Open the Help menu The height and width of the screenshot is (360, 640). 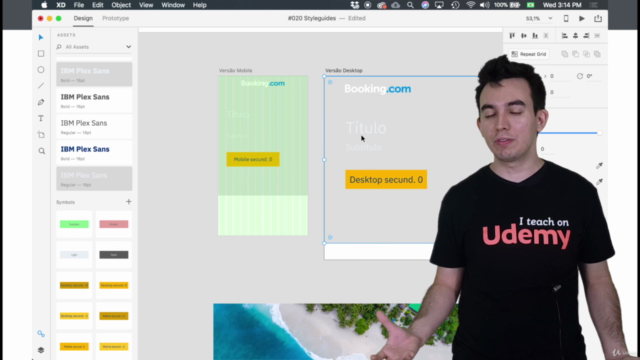tap(200, 5)
